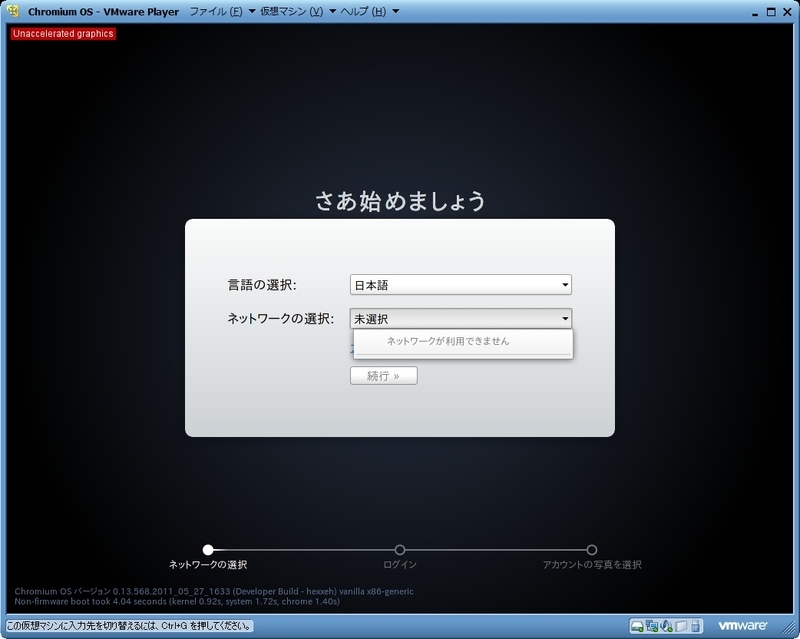Open the hard disk device status icon
Image resolution: width=800 pixels, height=639 pixels.
point(637,626)
